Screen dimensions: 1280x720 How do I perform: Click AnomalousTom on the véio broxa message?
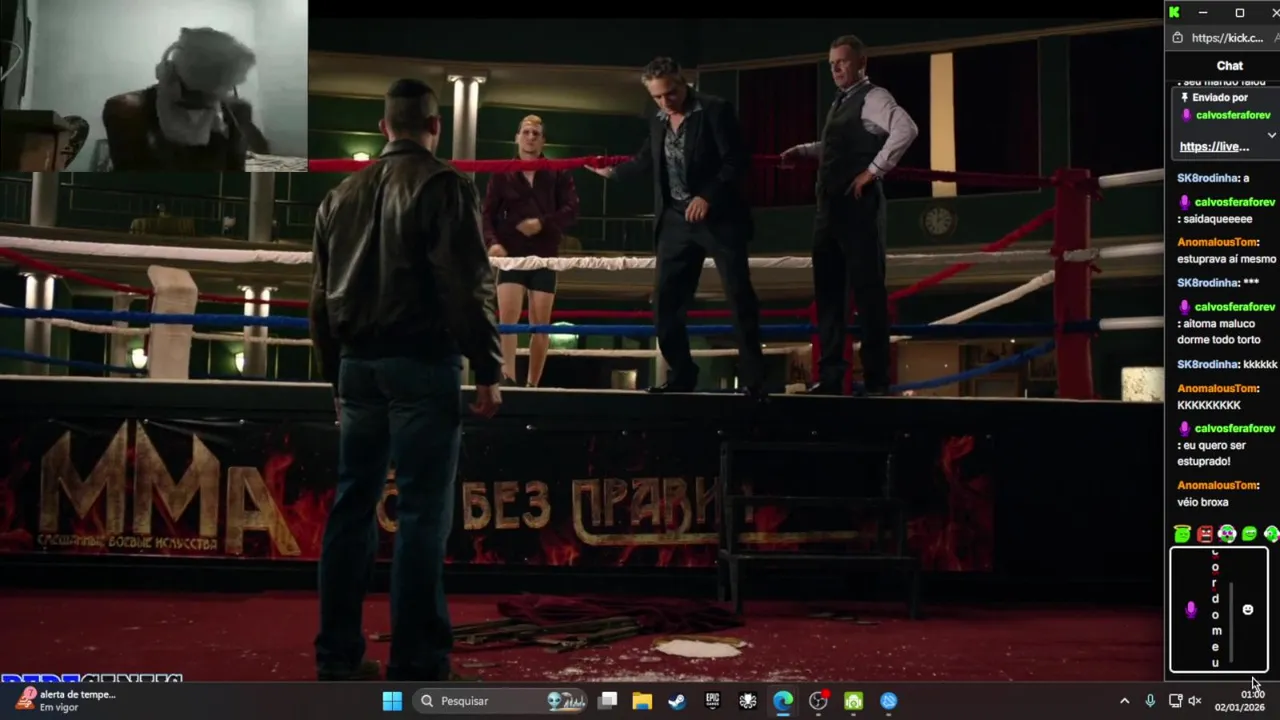pos(1217,485)
